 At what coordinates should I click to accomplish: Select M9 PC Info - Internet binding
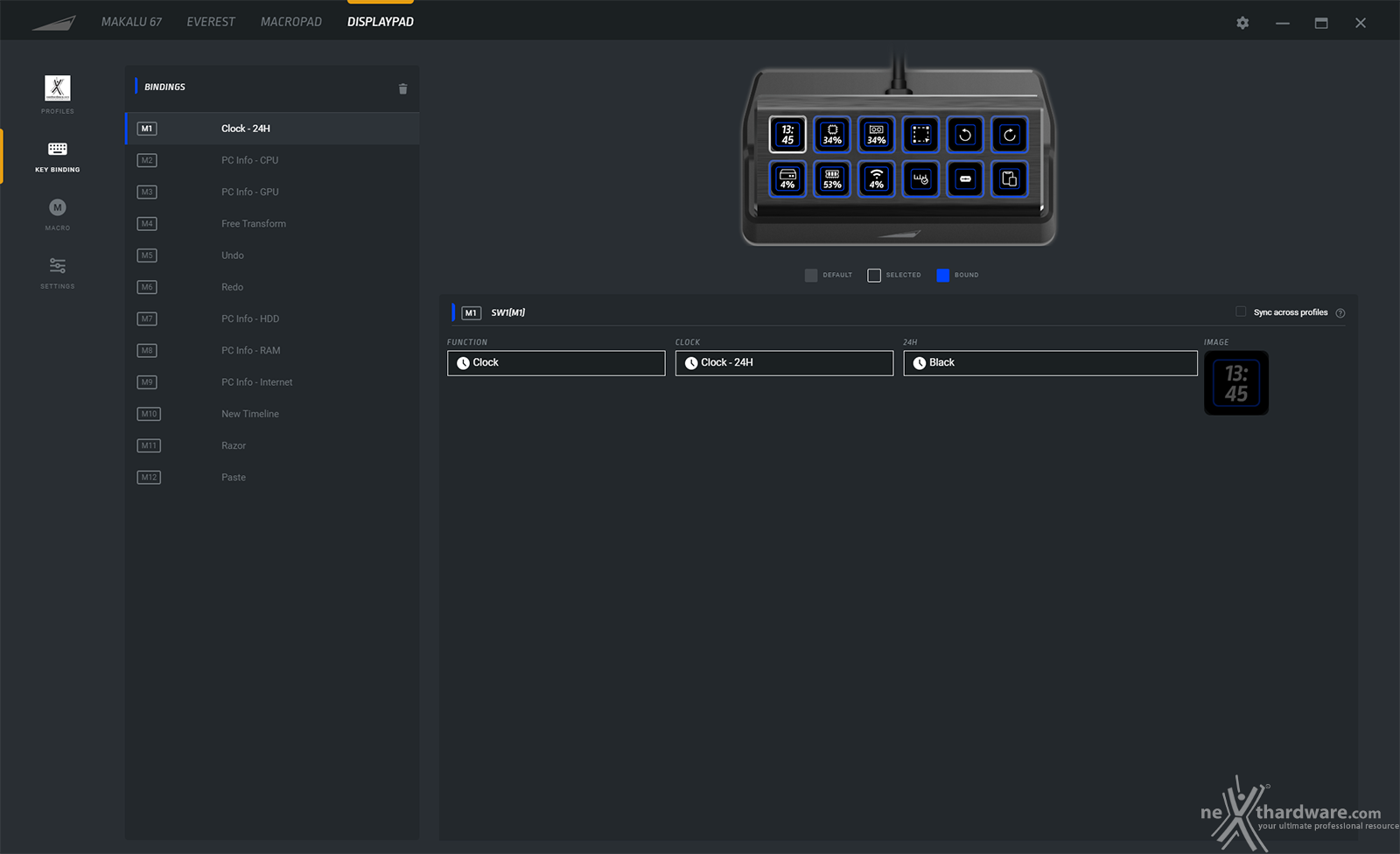(272, 382)
